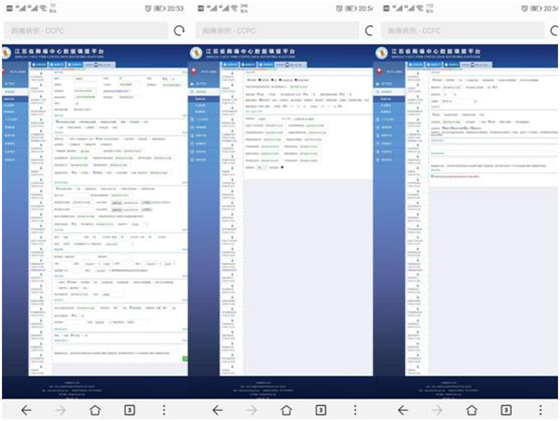Tap the browser back arrow in first screenshot
Viewport: 560px width, 421px height.
pos(26,410)
